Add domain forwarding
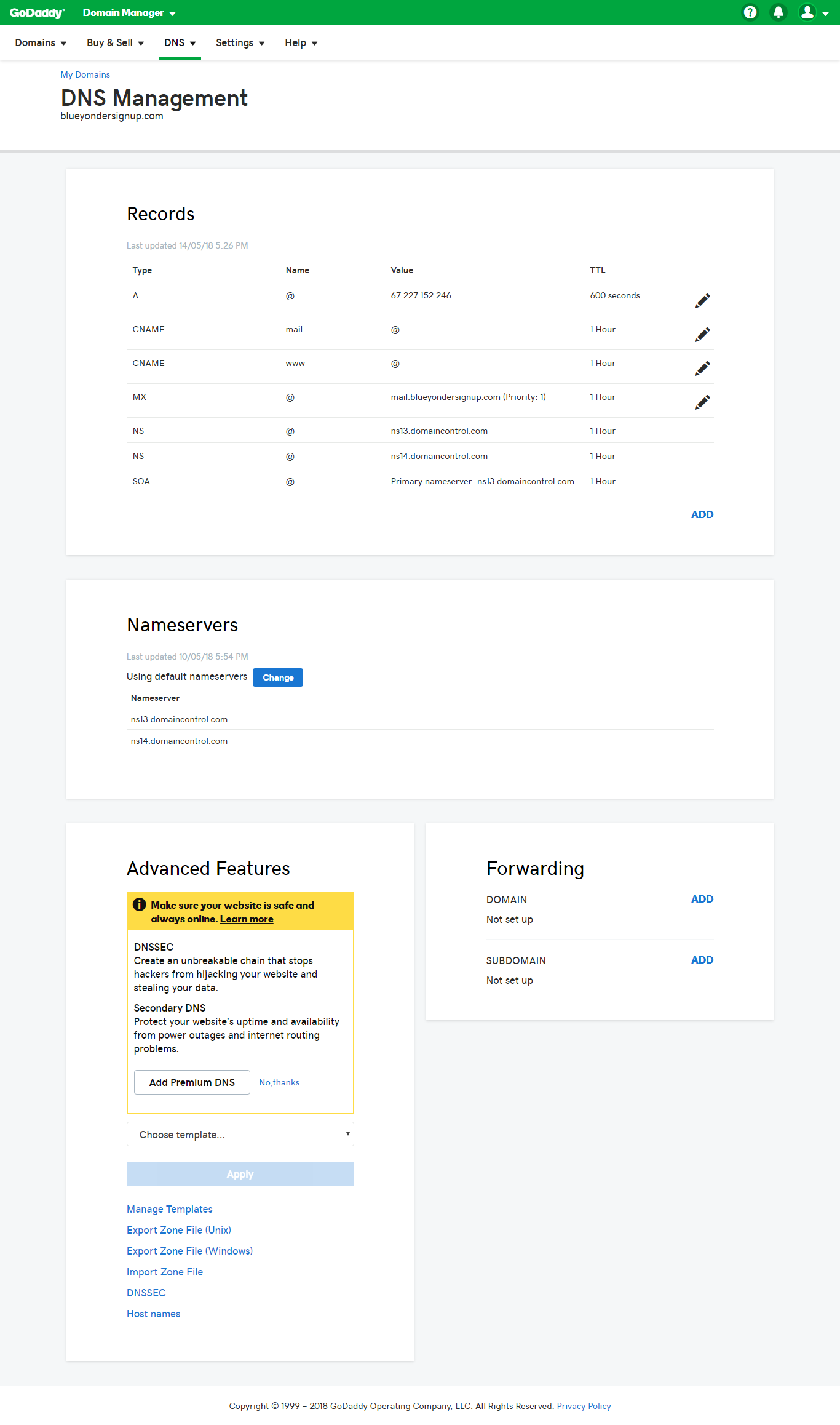The width and height of the screenshot is (840, 1425). 702,899
